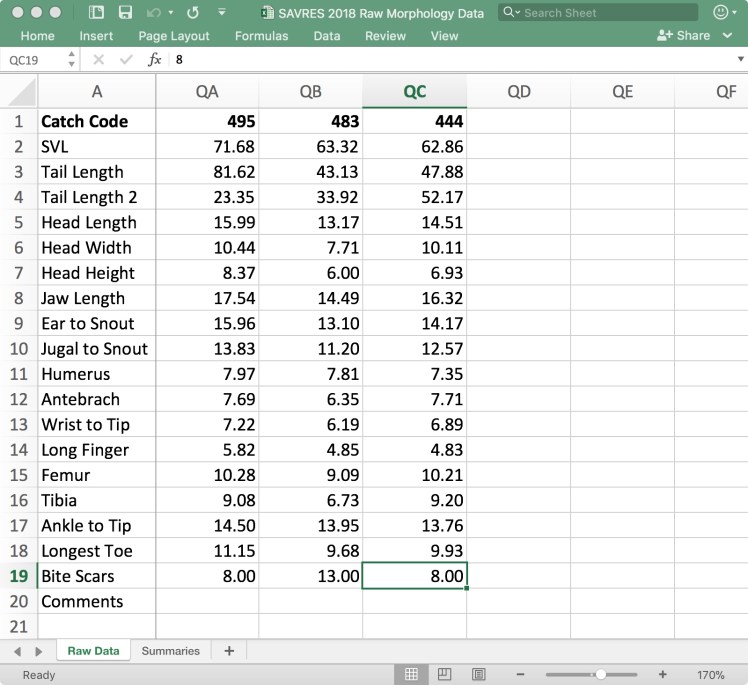Confirm entry with the checkmark icon

point(126,60)
